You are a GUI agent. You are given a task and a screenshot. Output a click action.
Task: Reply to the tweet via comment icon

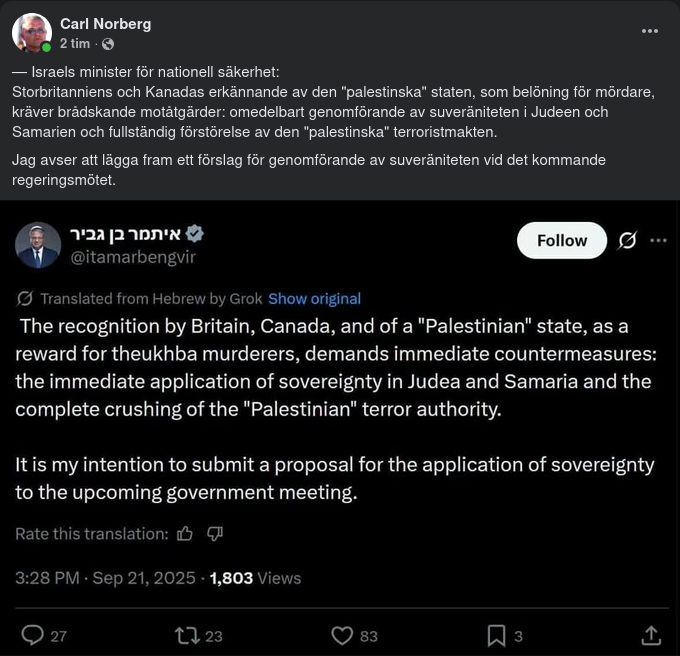tap(33, 635)
